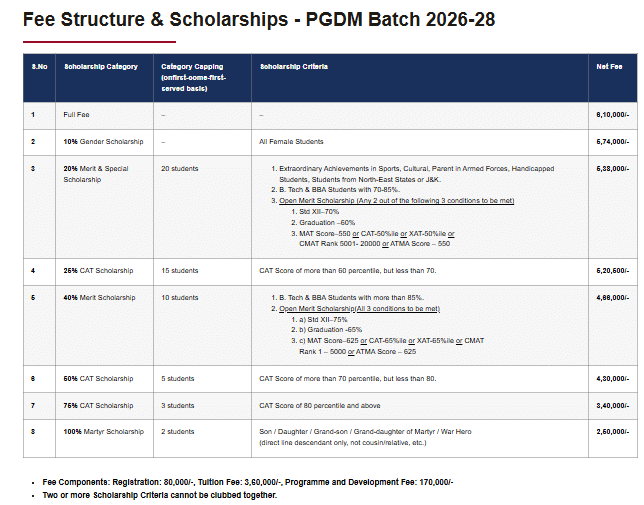The height and width of the screenshot is (505, 644).
Task: Click the 6,10,000/- net fee amount
Action: click(612, 115)
